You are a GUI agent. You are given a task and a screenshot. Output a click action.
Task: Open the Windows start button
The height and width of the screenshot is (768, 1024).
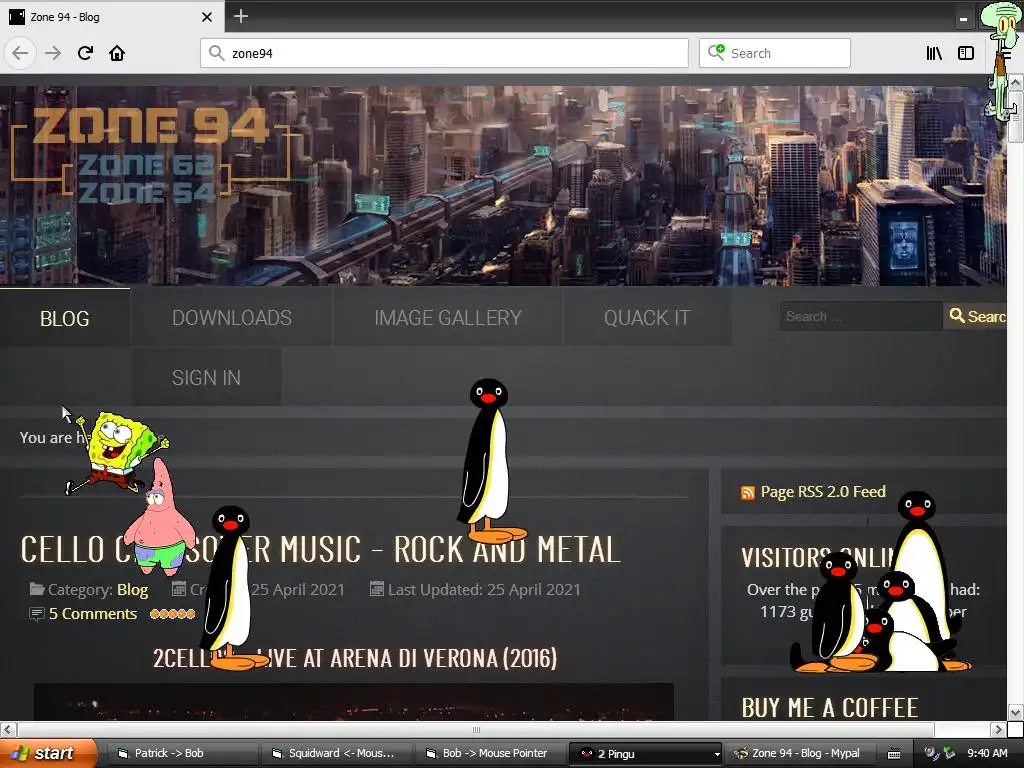pos(48,753)
